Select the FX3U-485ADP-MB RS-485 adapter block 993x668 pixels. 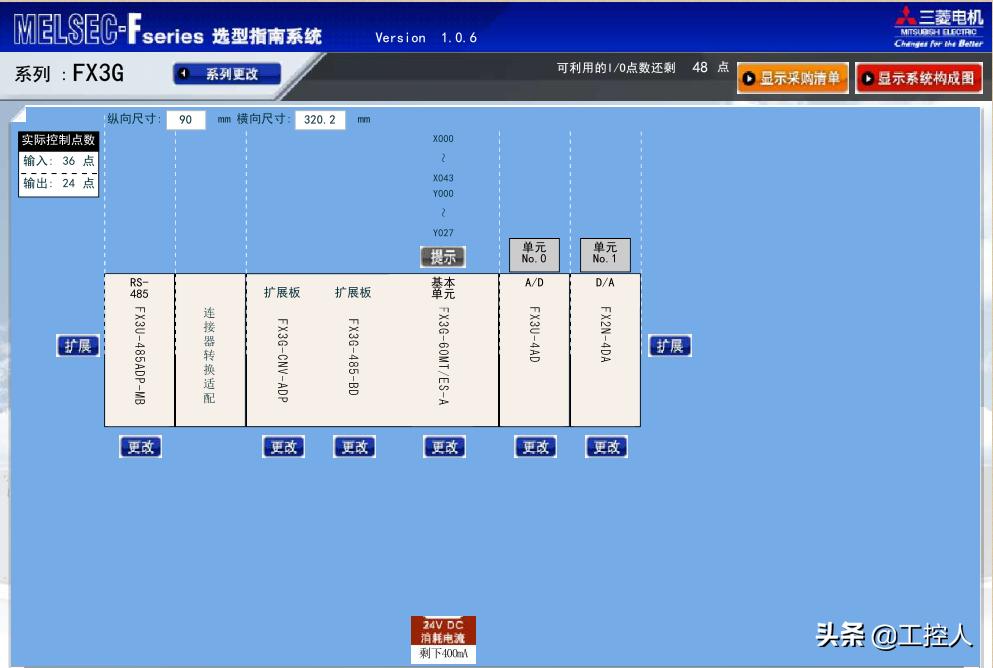point(140,350)
